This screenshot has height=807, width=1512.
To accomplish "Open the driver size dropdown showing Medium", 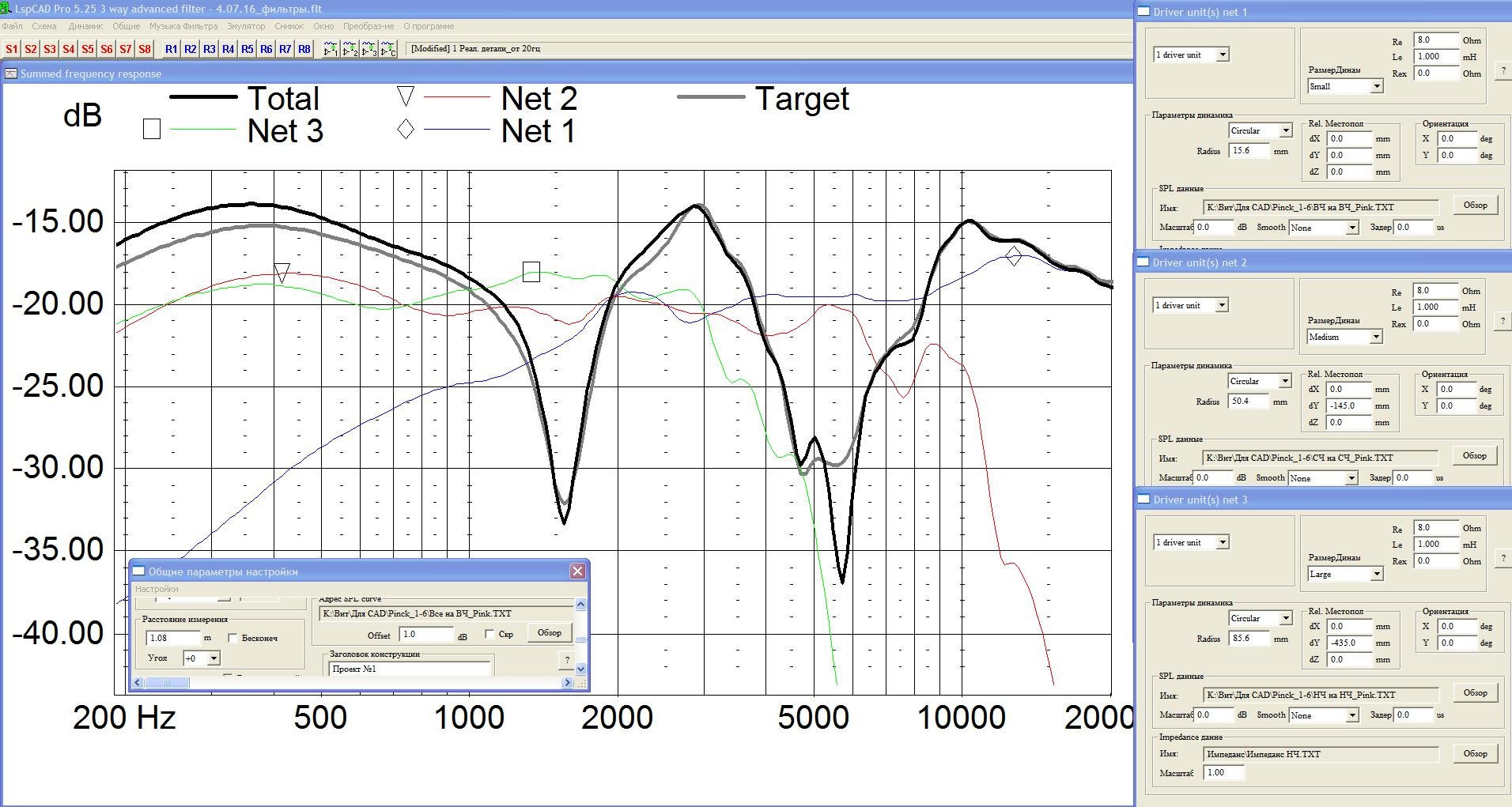I will [x=1376, y=338].
